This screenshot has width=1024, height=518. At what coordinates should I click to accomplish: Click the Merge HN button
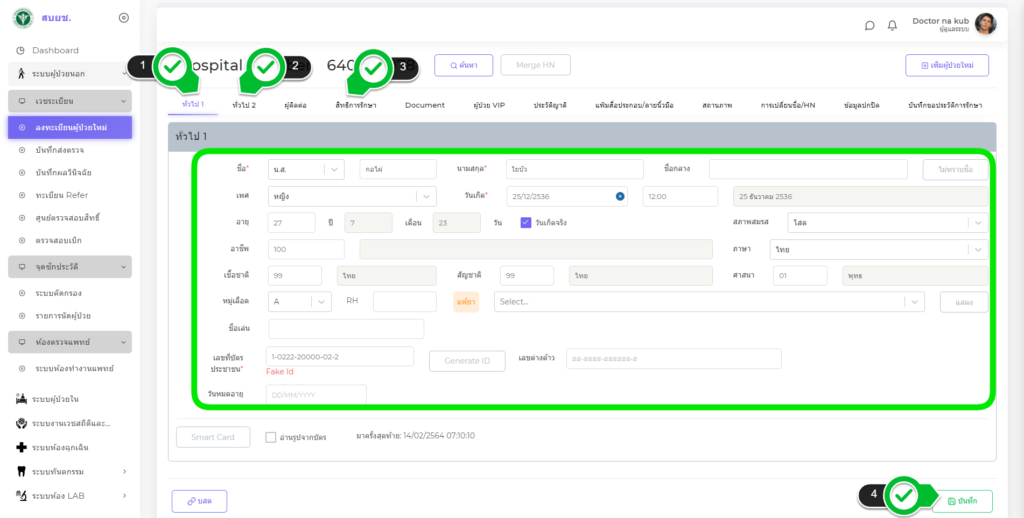[535, 65]
